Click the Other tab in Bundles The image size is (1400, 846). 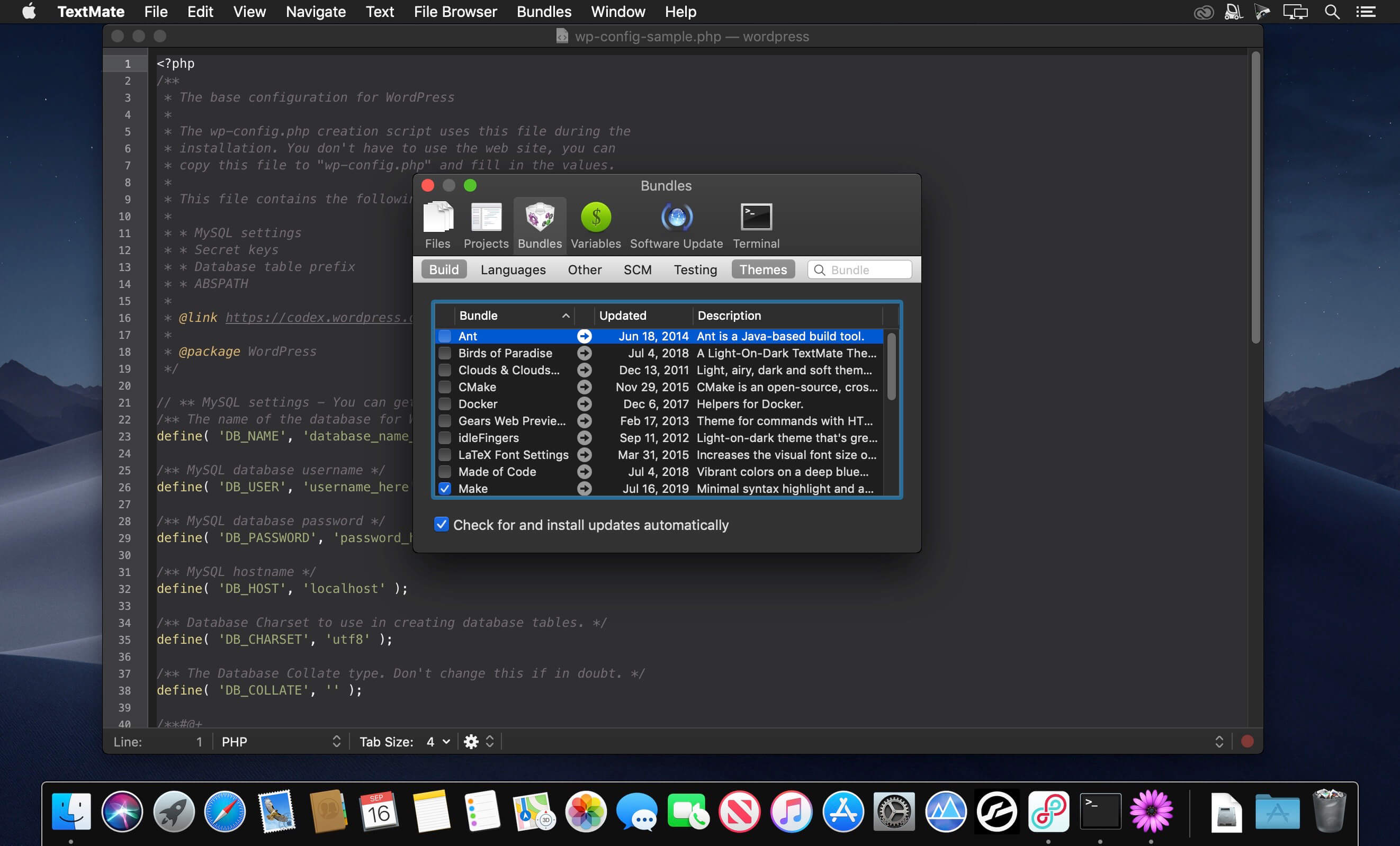pyautogui.click(x=584, y=269)
